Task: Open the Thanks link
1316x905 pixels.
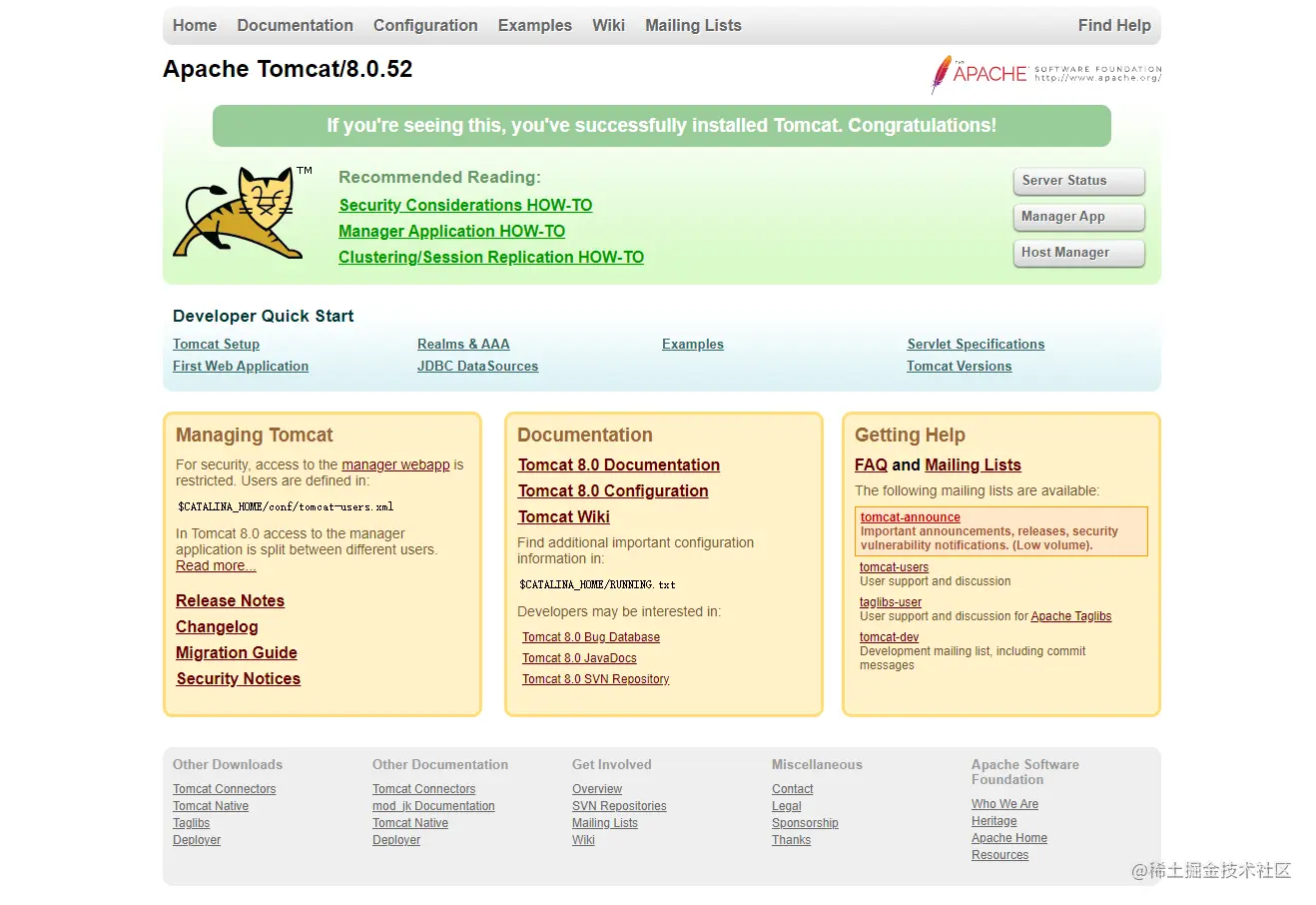Action: 791,840
